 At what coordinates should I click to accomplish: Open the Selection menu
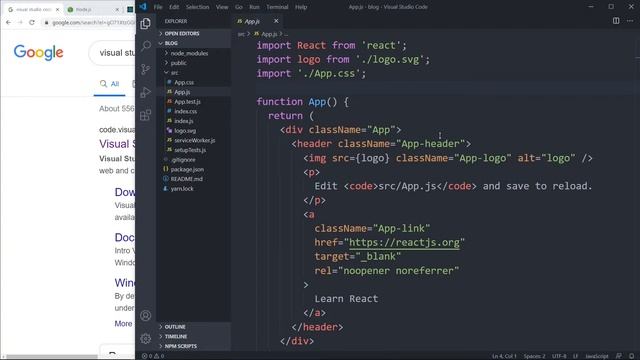198,7
